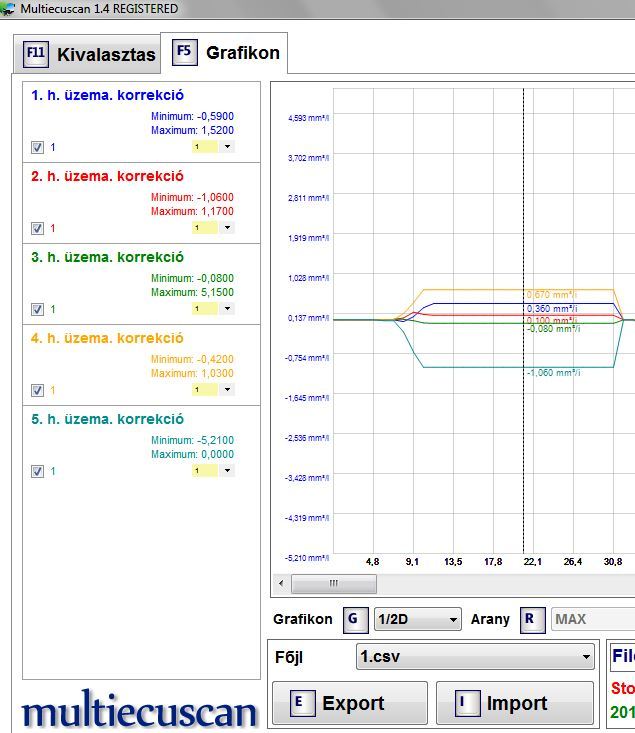The height and width of the screenshot is (733, 635).
Task: Uncheck the 2. h. üzema. korrekció checkbox
Action: click(x=37, y=228)
